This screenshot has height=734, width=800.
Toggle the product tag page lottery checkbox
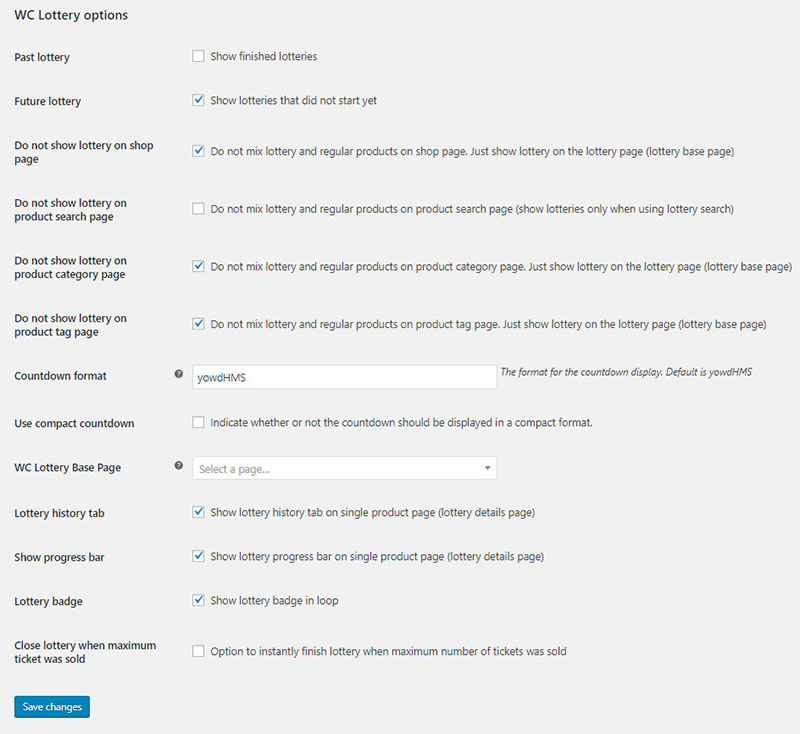coord(198,324)
